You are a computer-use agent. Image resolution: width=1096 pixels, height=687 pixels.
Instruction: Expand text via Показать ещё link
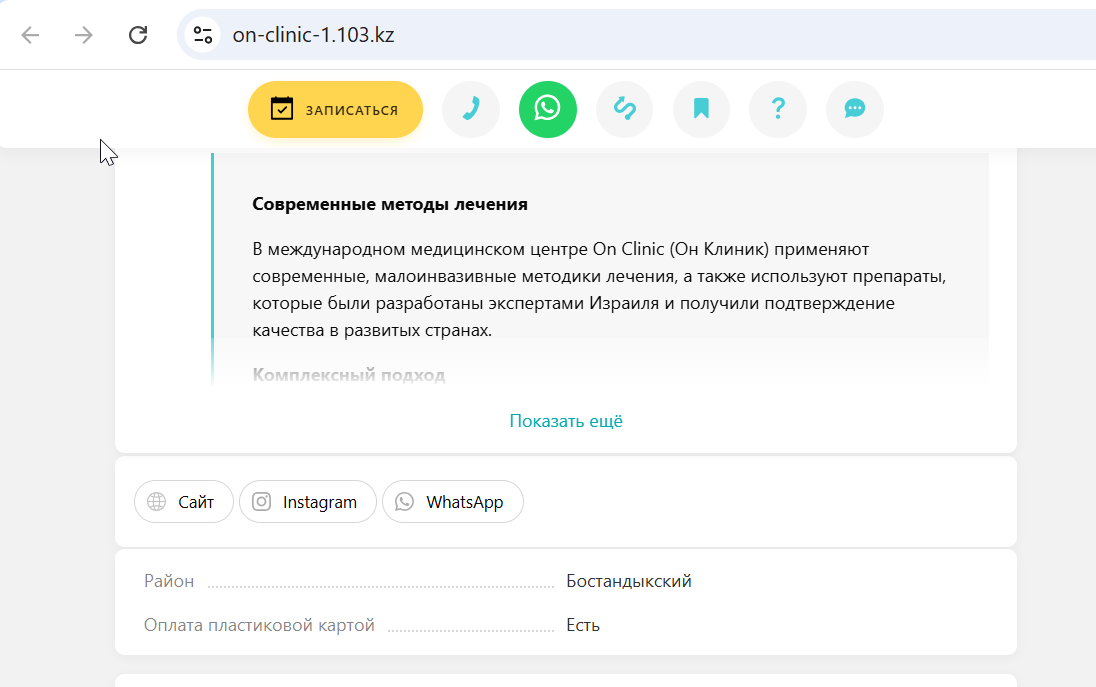[x=566, y=421]
